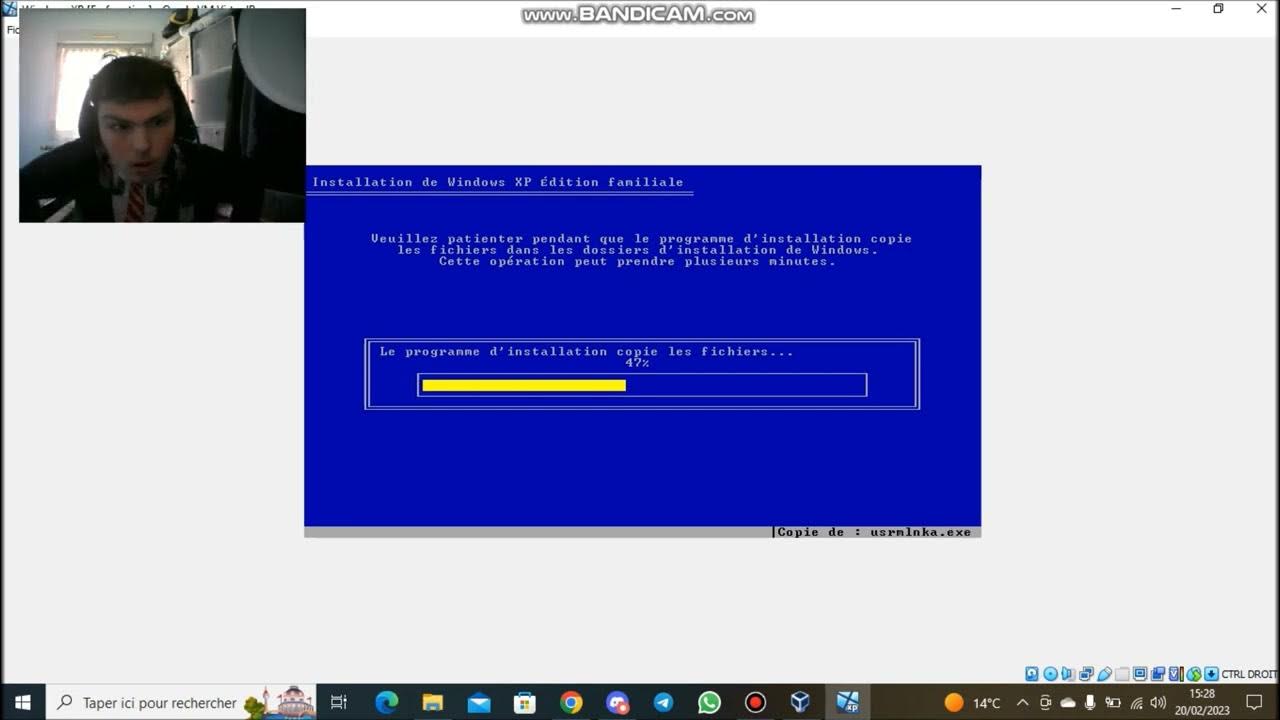The height and width of the screenshot is (720, 1280).
Task: Expand hidden system tray icons
Action: (x=1022, y=702)
